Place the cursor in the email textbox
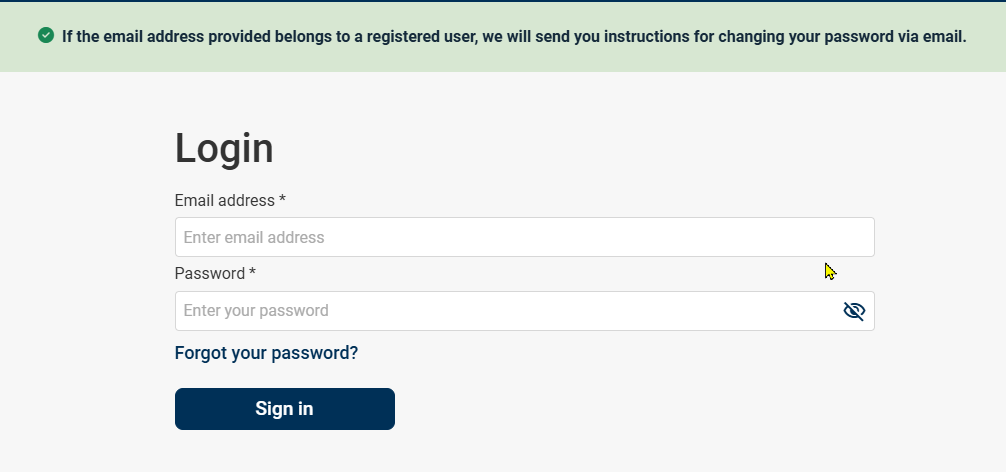Viewport: 1006px width, 472px height. (x=524, y=237)
